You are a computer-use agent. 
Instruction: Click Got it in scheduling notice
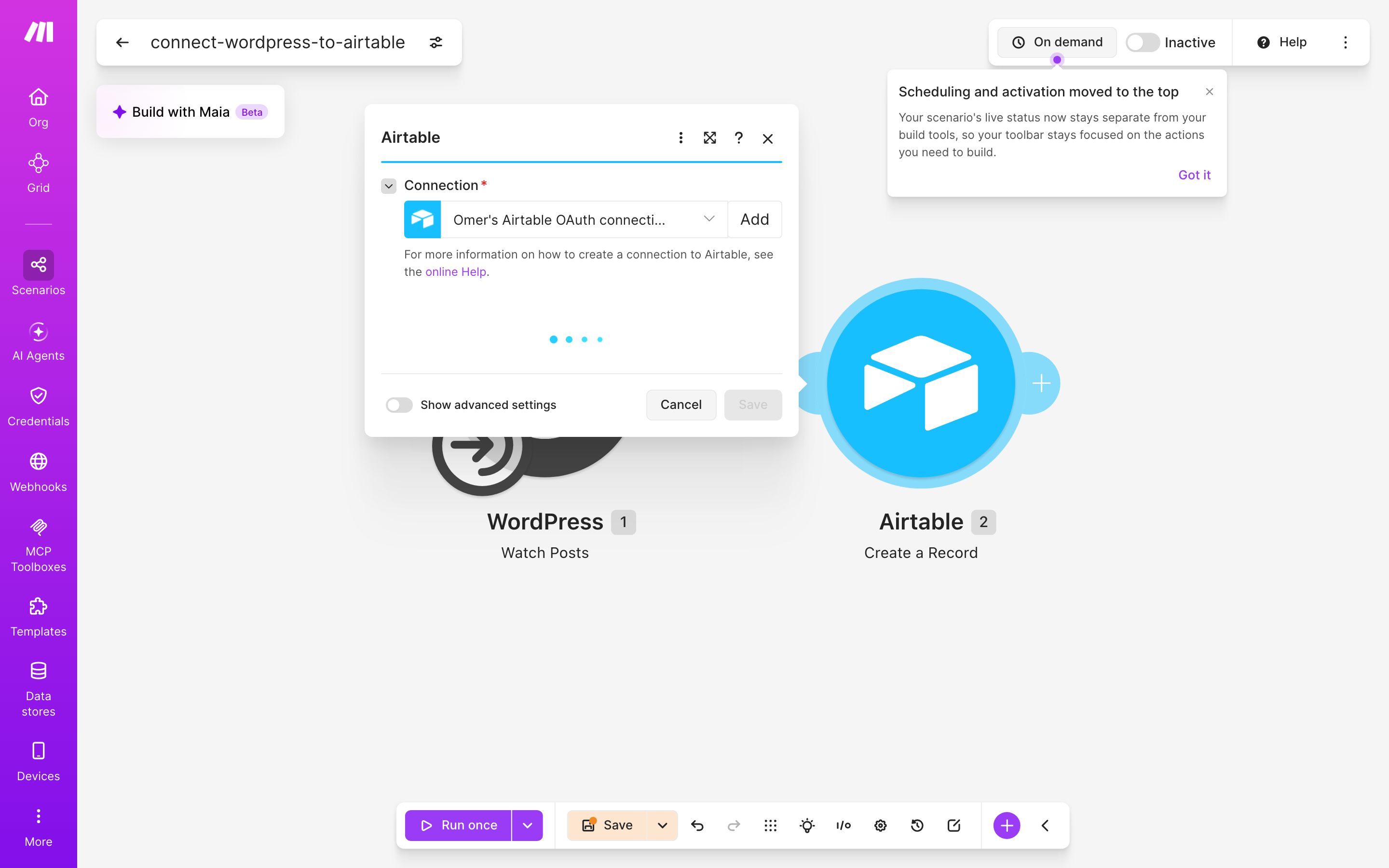tap(1195, 175)
